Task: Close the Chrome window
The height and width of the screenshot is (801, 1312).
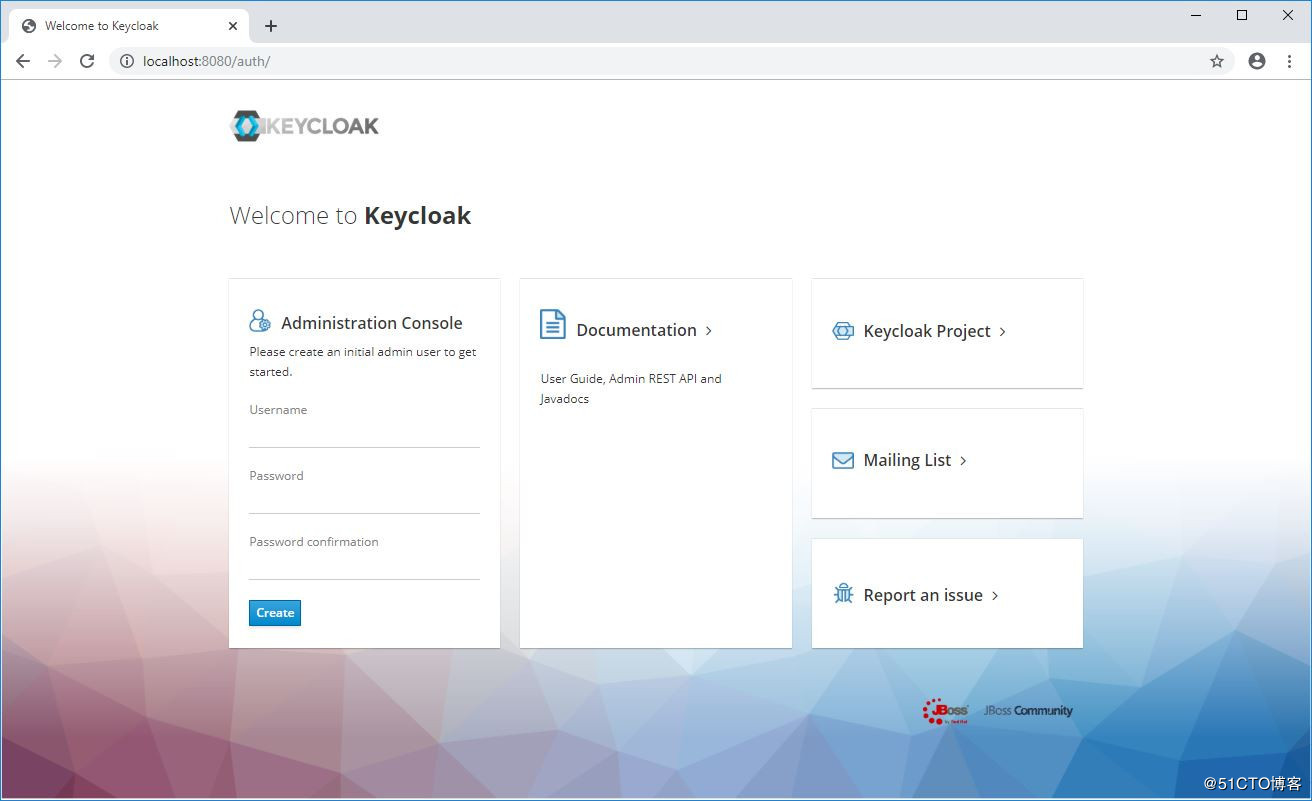Action: (1288, 15)
